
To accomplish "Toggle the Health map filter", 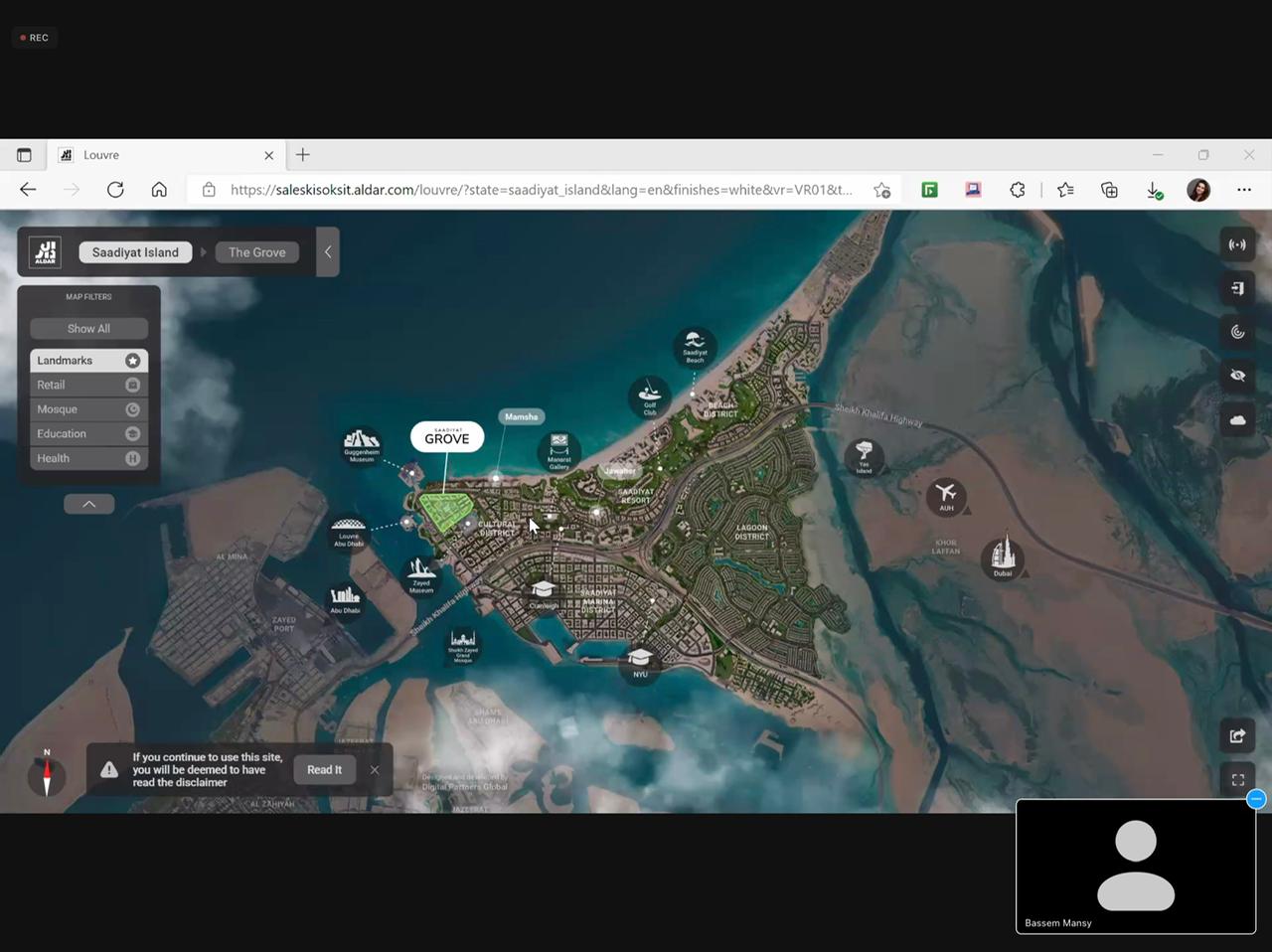I will tap(88, 458).
